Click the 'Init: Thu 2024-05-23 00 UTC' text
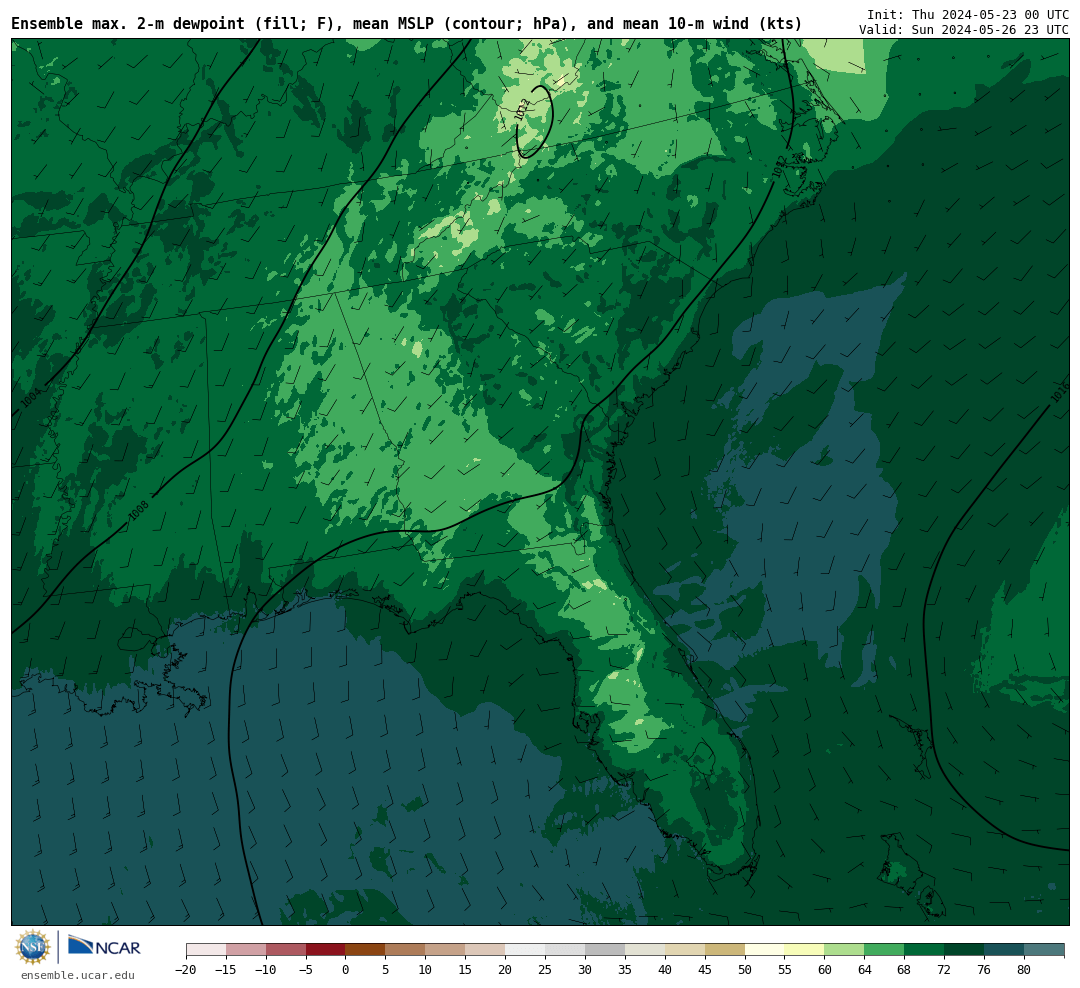The image size is (1080, 988). (x=968, y=14)
